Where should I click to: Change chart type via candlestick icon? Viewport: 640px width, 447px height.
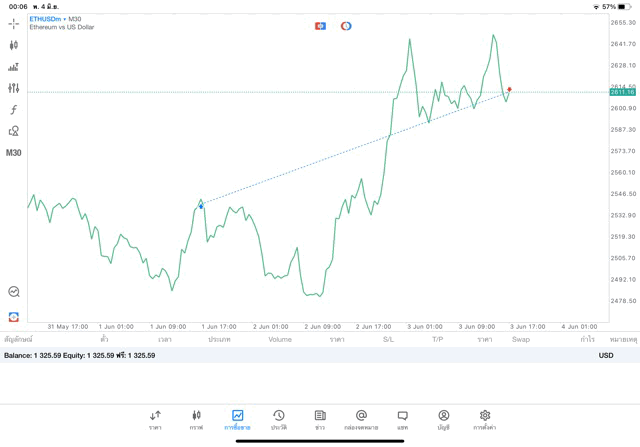point(14,45)
